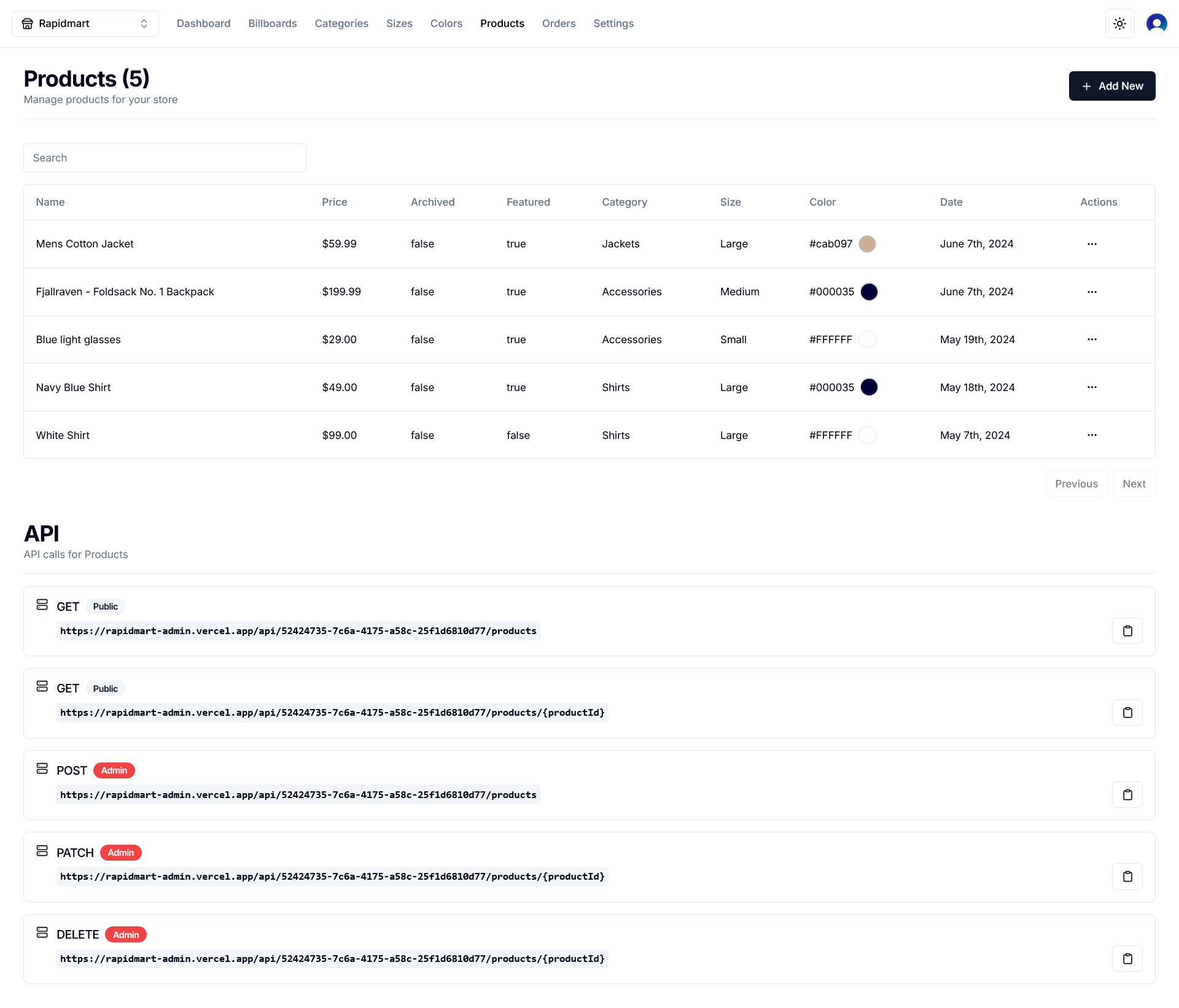This screenshot has height=1008, width=1179.
Task: Go to the Next page of products
Action: (x=1134, y=483)
